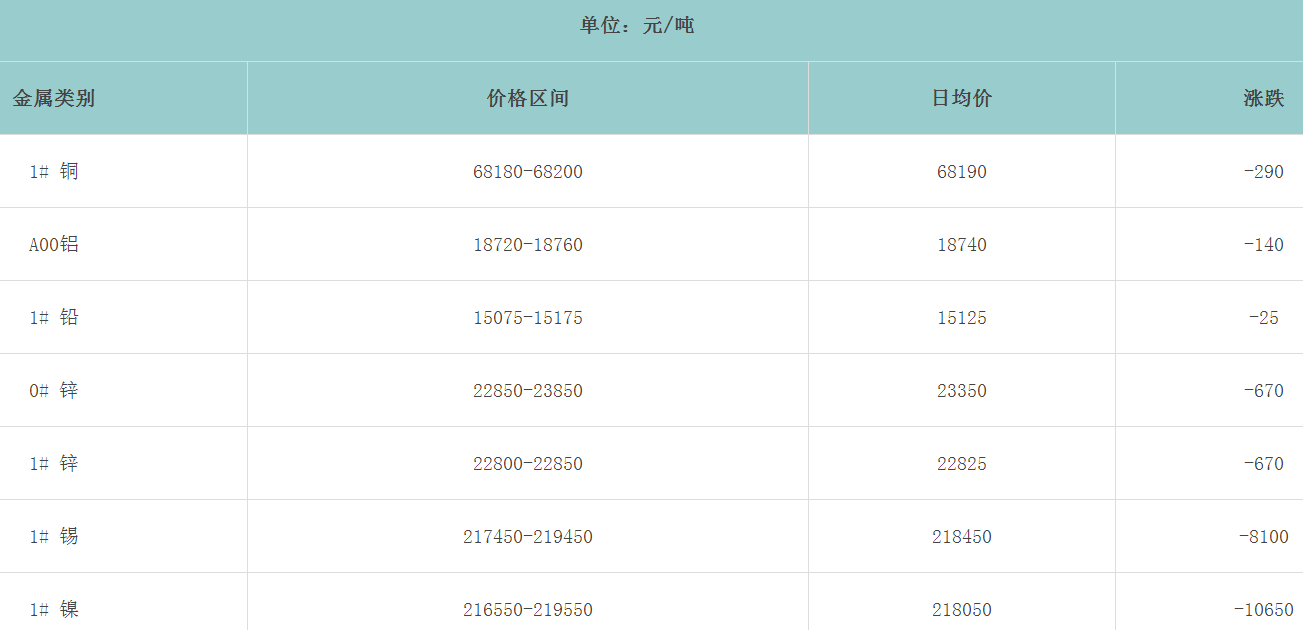Click the 涨跌 column header
This screenshot has width=1303, height=630.
(x=1264, y=98)
